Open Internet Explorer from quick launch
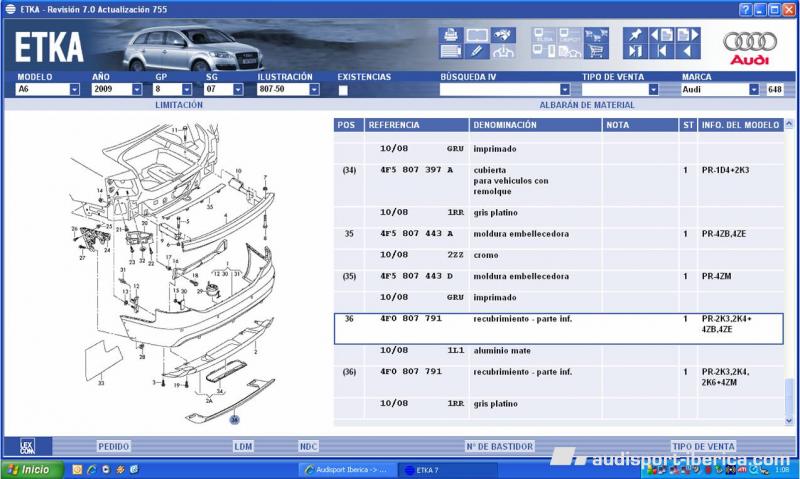Screen dimensions: 800x479 tap(91, 470)
